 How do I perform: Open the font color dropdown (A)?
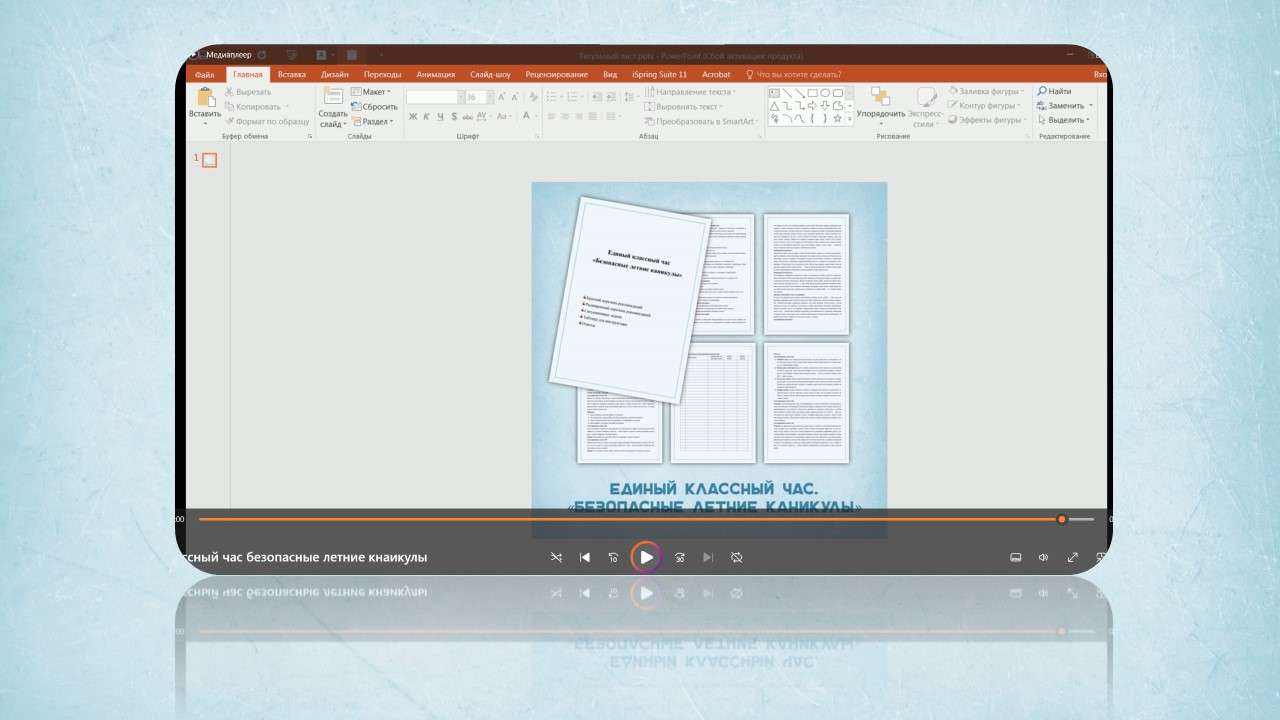pos(530,117)
